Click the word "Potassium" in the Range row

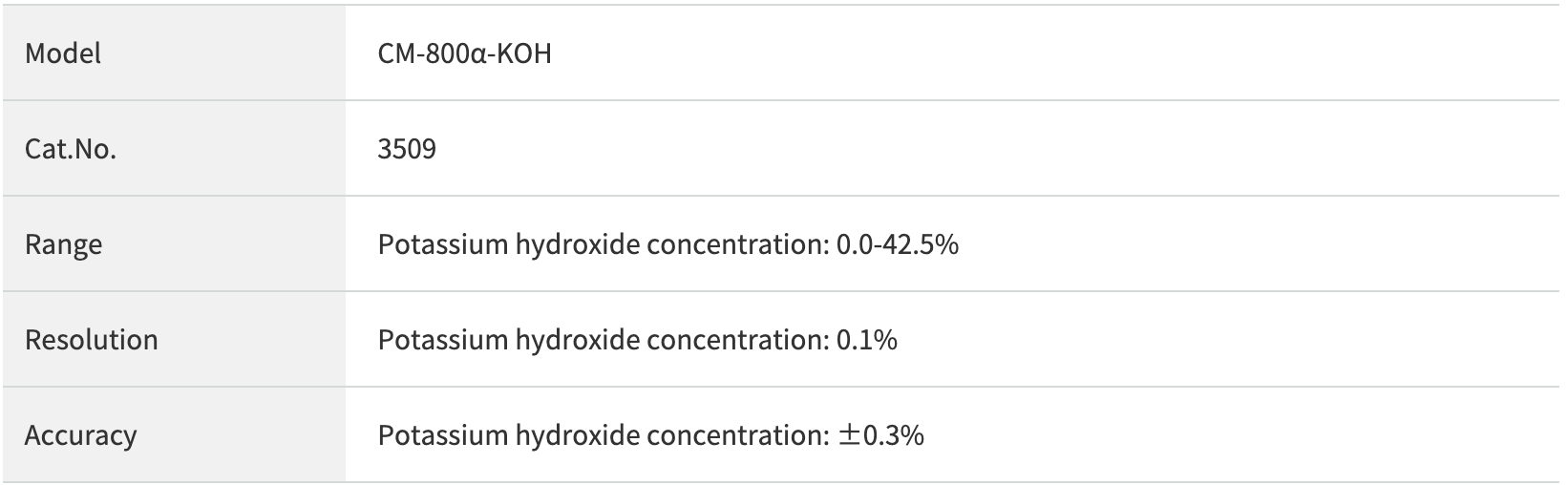(442, 244)
